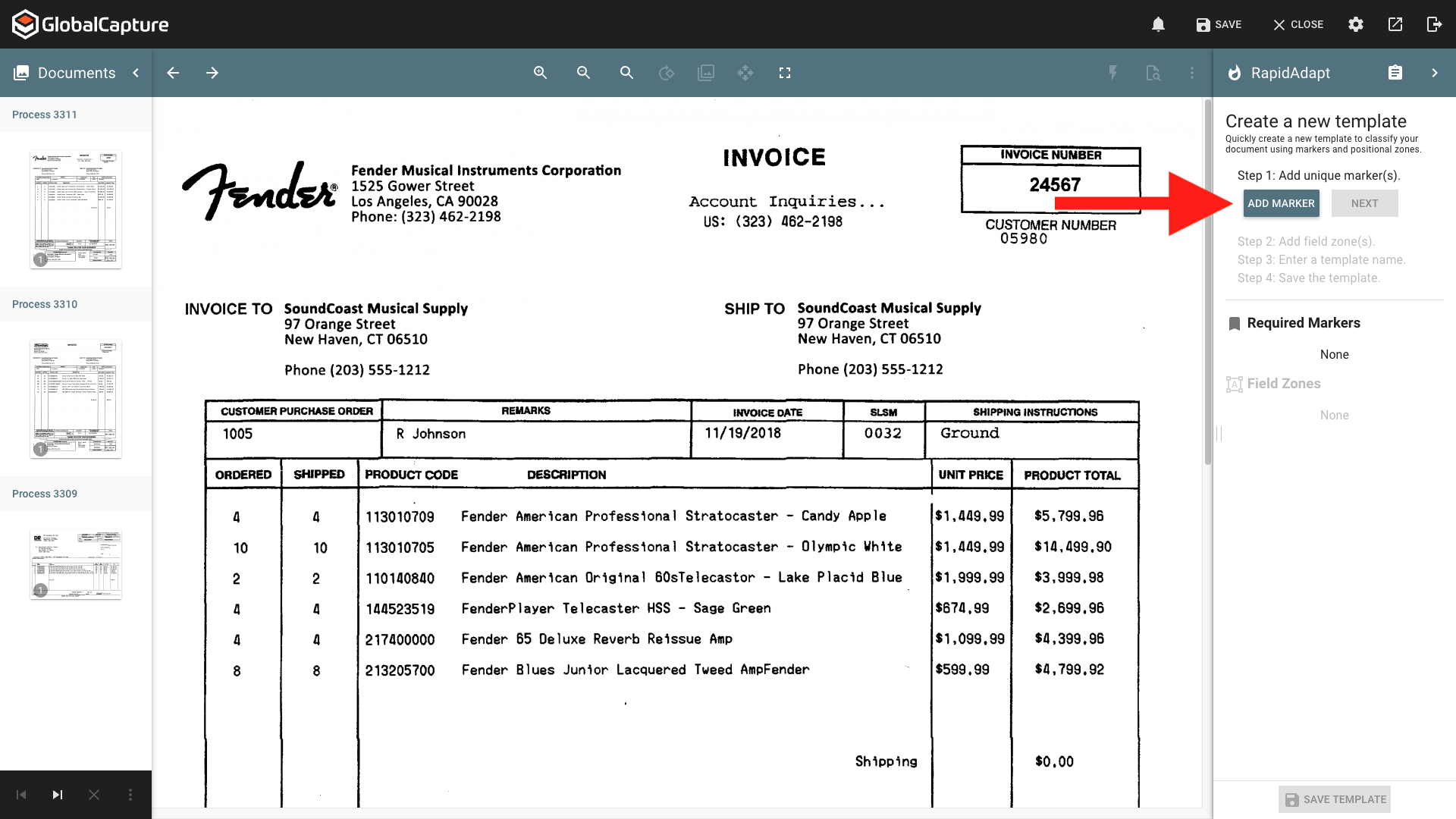Image resolution: width=1456 pixels, height=819 pixels.
Task: Click product total '$5,799.96'
Action: 1069,516
